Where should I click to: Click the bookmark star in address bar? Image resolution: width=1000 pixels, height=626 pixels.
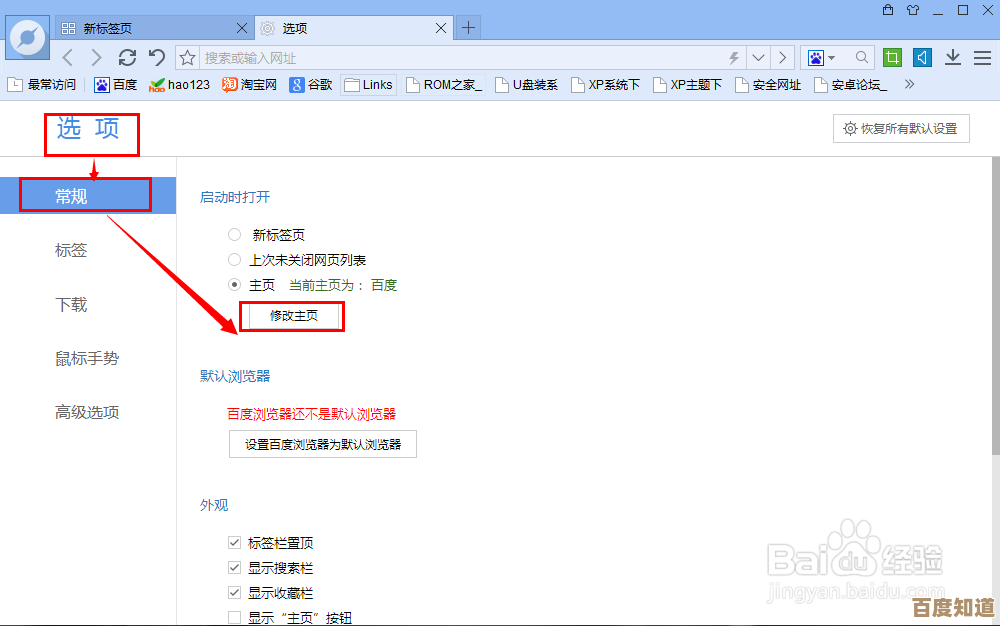click(187, 57)
